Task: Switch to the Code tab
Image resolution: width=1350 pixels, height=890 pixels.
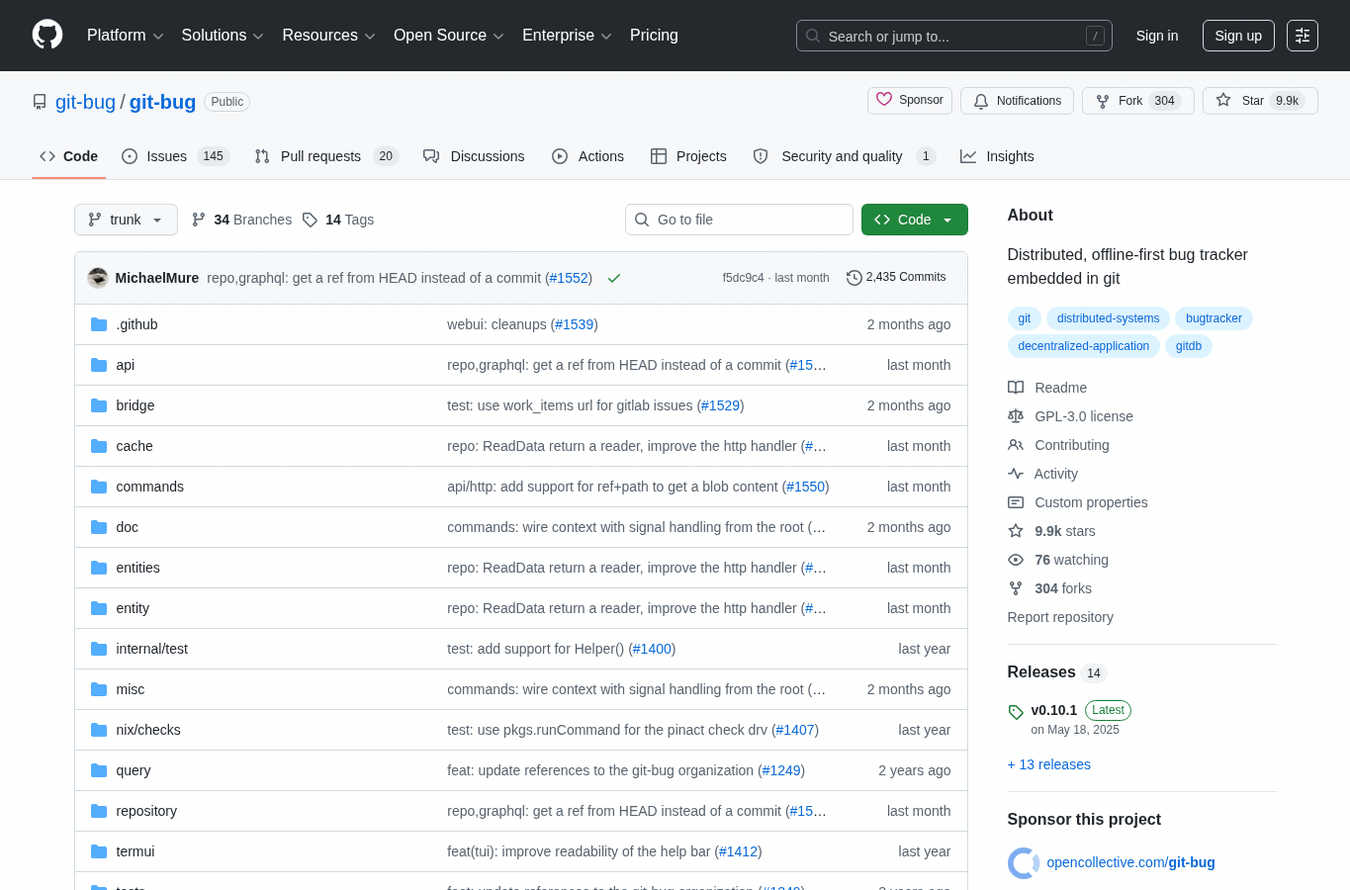Action: click(x=69, y=156)
